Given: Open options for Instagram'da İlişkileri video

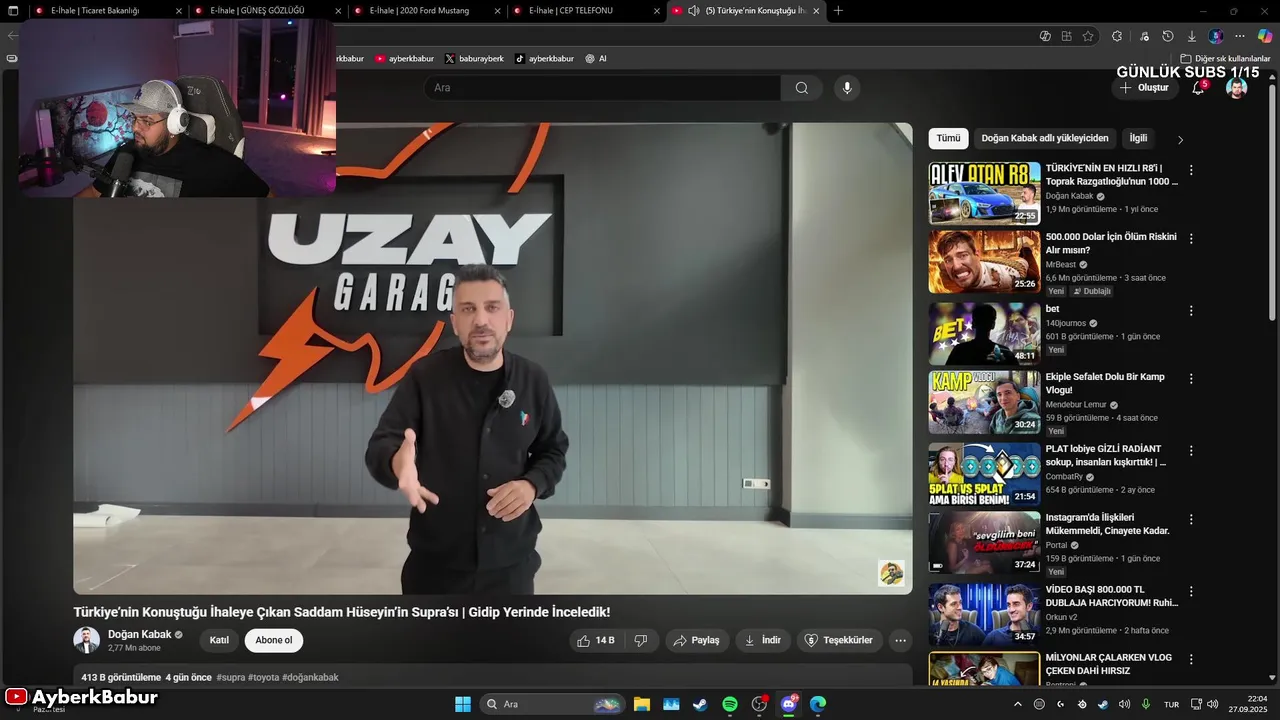Looking at the screenshot, I should (x=1190, y=520).
